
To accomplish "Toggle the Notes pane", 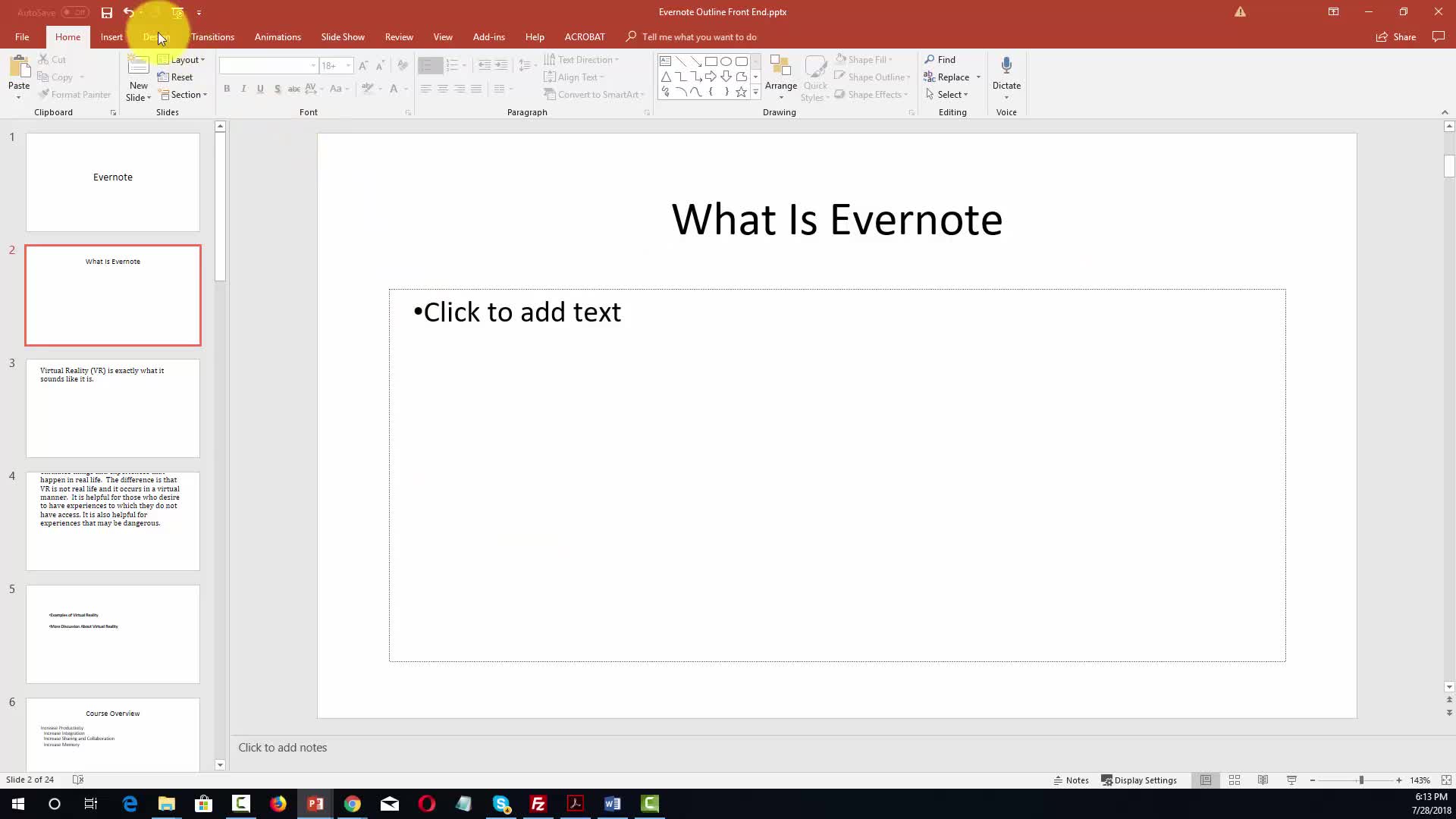I will click(x=1071, y=780).
